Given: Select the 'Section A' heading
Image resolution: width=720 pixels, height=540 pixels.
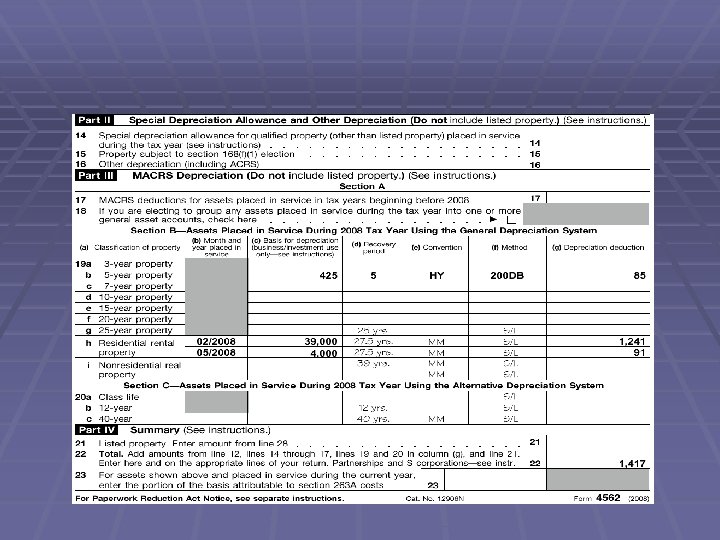Looking at the screenshot, I should click(362, 186).
